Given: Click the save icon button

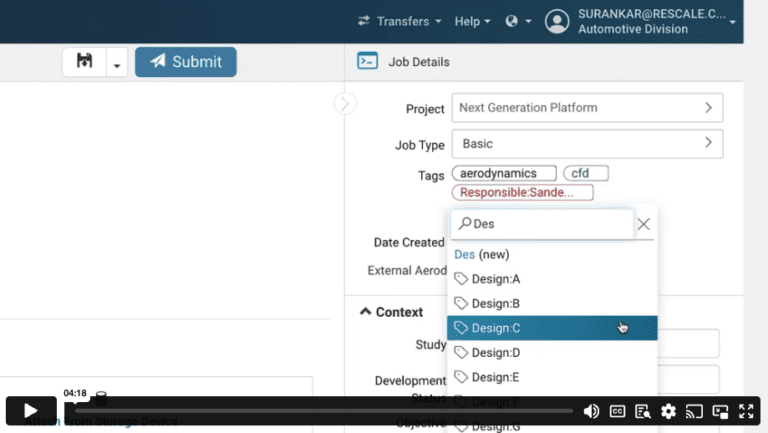Looking at the screenshot, I should (x=85, y=62).
